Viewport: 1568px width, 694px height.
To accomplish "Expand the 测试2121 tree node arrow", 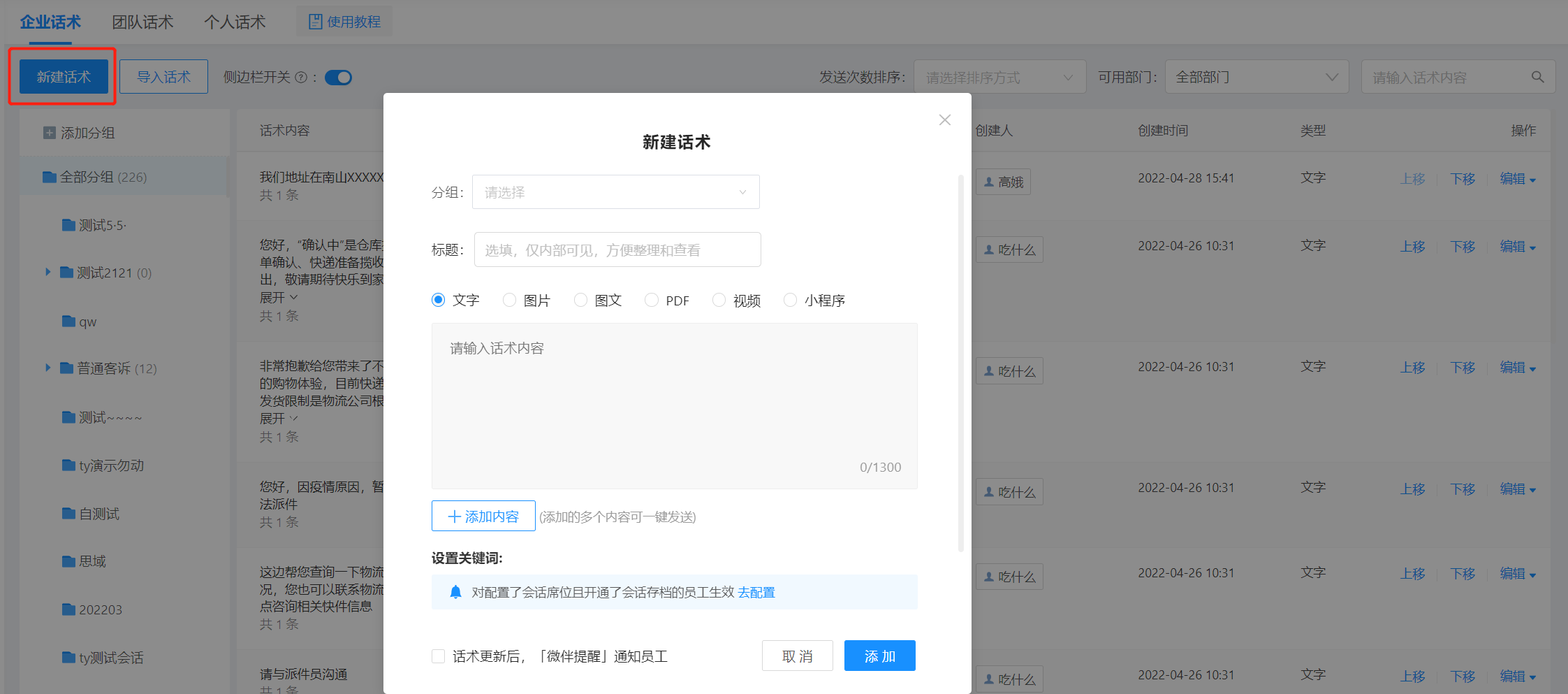I will click(48, 272).
